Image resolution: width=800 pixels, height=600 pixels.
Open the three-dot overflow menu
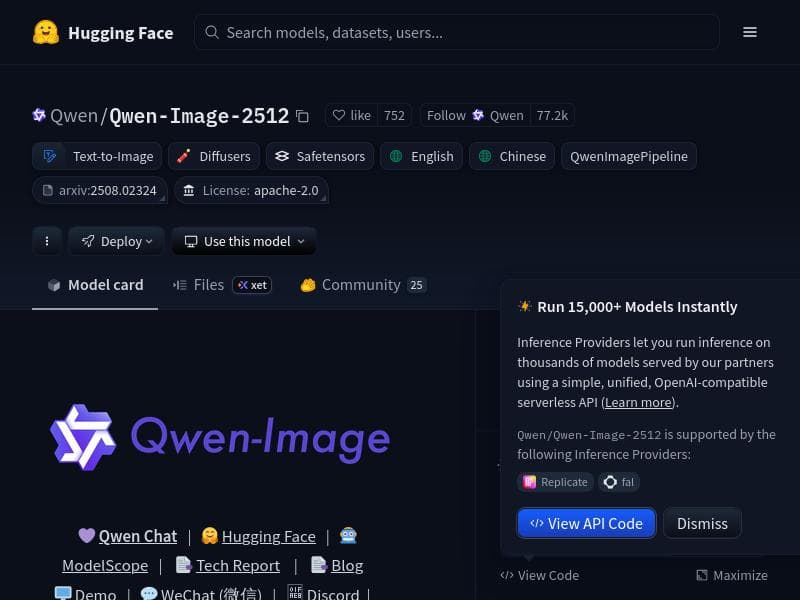click(x=47, y=241)
